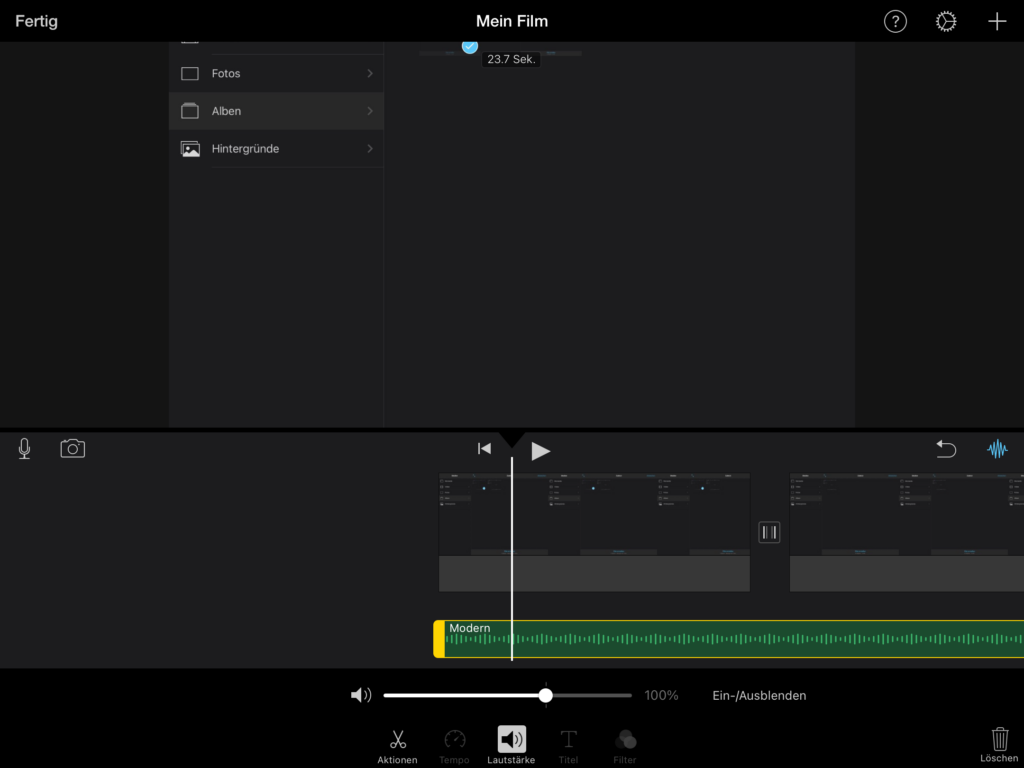Open the help question mark icon
The image size is (1024, 768).
point(895,21)
